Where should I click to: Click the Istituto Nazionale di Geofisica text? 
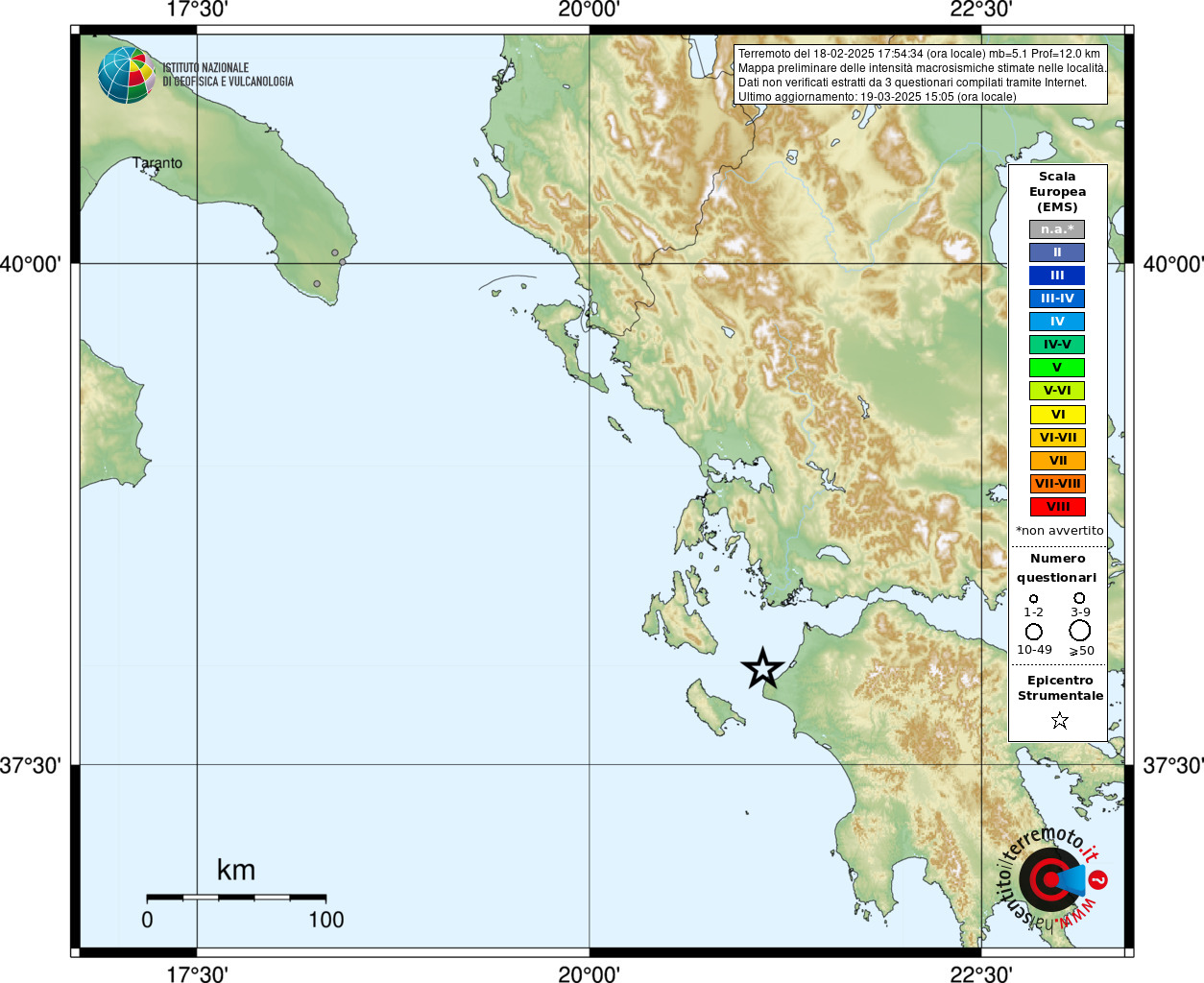[x=228, y=75]
